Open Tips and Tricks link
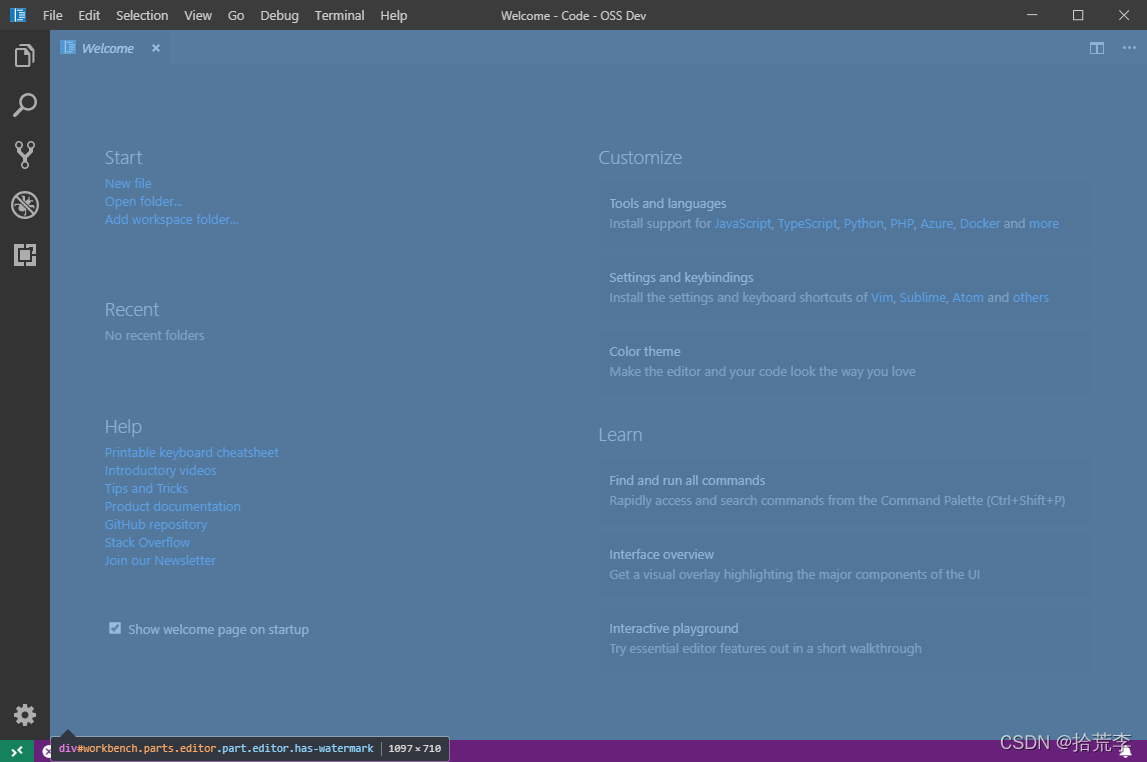This screenshot has height=762, width=1147. (x=146, y=488)
